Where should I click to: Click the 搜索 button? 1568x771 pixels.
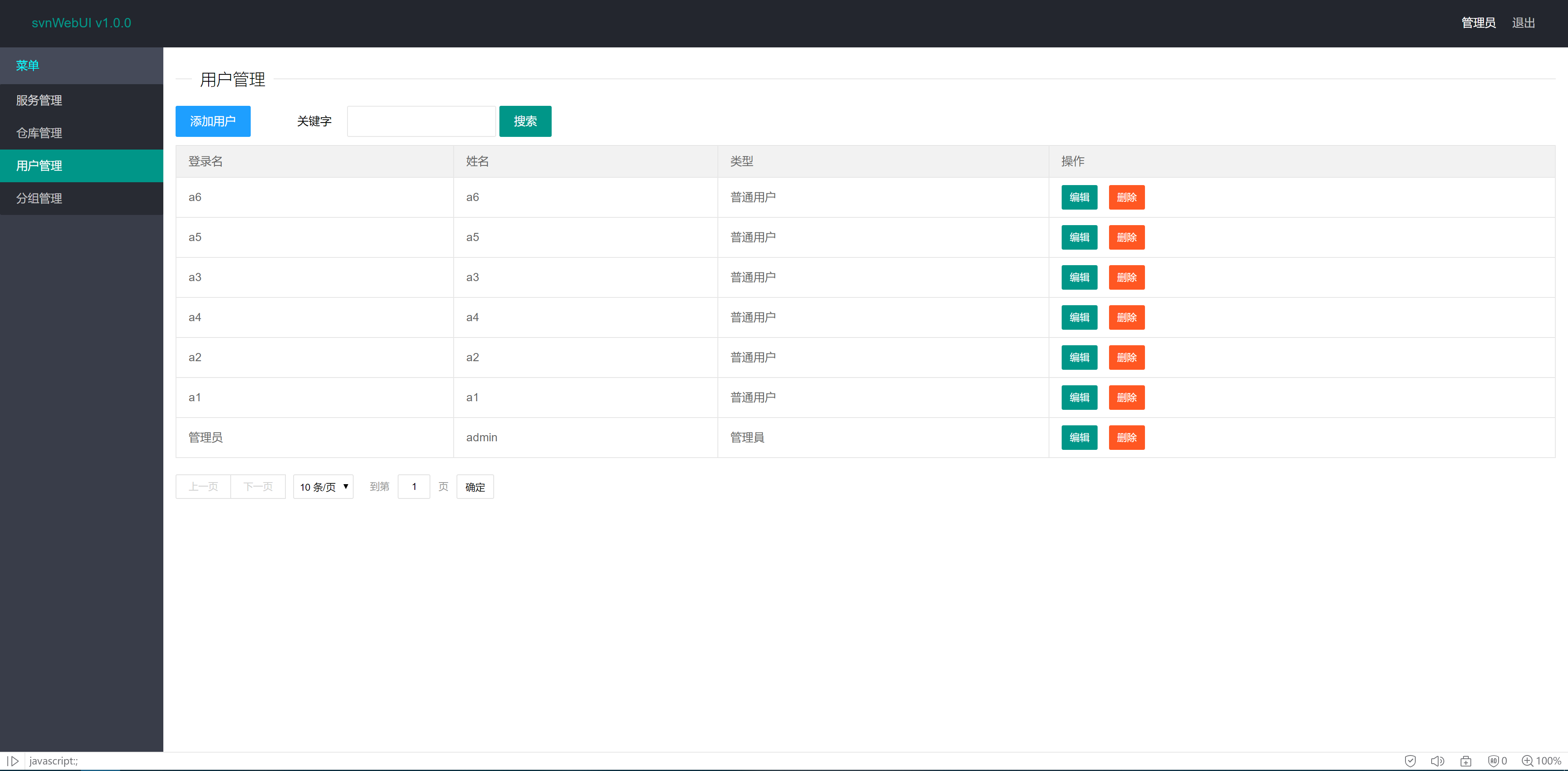pos(525,121)
